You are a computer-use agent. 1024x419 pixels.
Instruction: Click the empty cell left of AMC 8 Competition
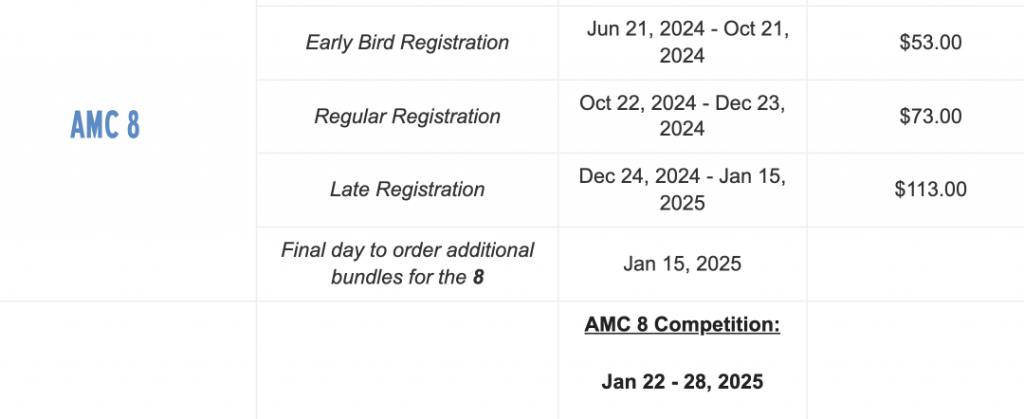[x=407, y=360]
